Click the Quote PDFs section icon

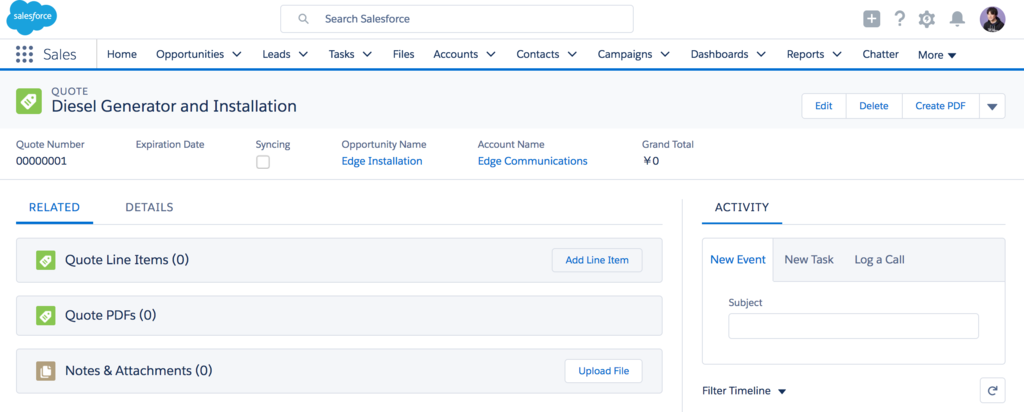point(46,315)
